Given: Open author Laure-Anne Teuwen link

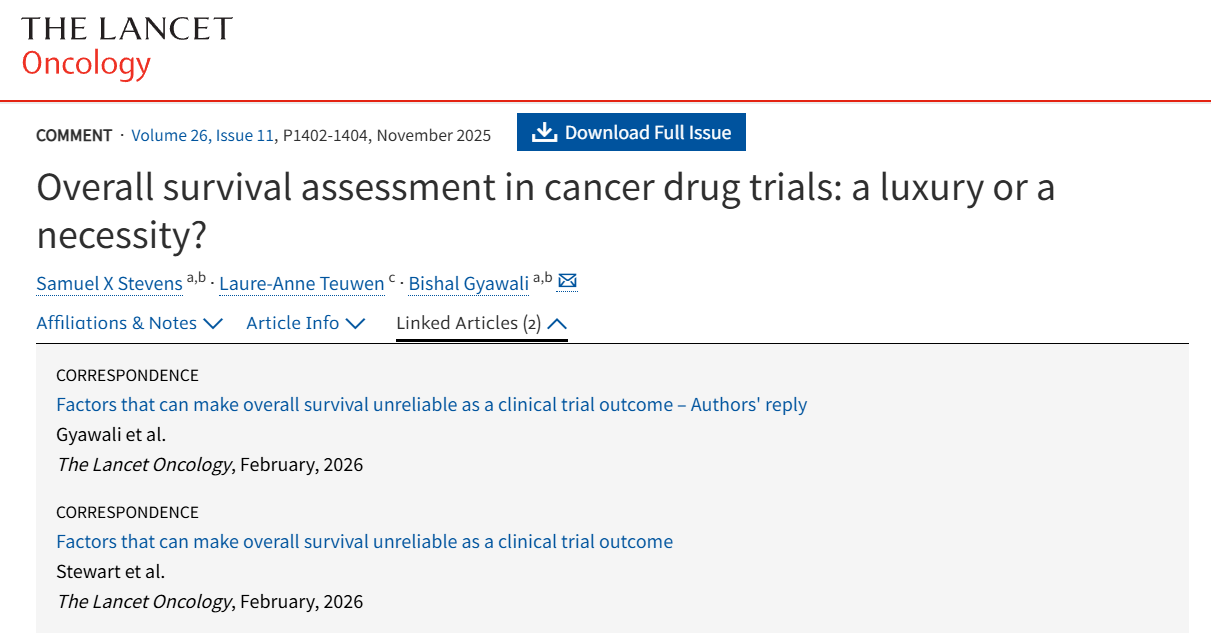Looking at the screenshot, I should 301,284.
